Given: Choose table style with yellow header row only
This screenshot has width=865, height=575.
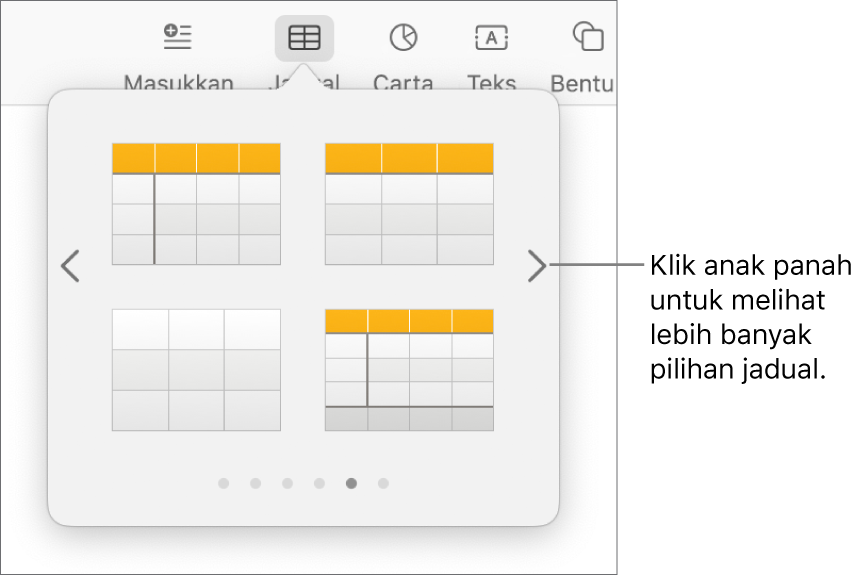Looking at the screenshot, I should pyautogui.click(x=409, y=204).
